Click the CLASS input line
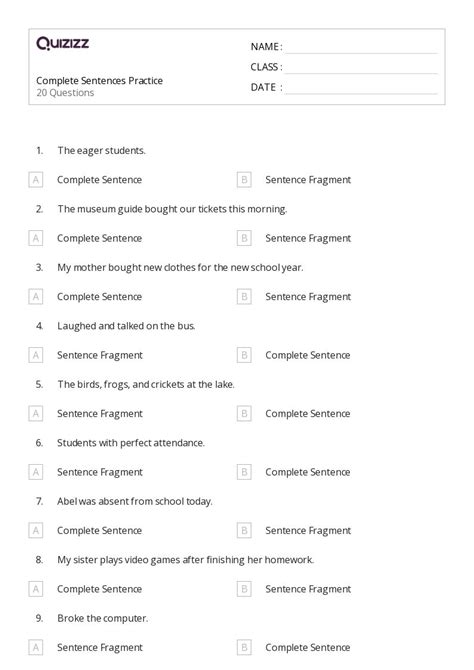The image size is (474, 670). (x=361, y=68)
